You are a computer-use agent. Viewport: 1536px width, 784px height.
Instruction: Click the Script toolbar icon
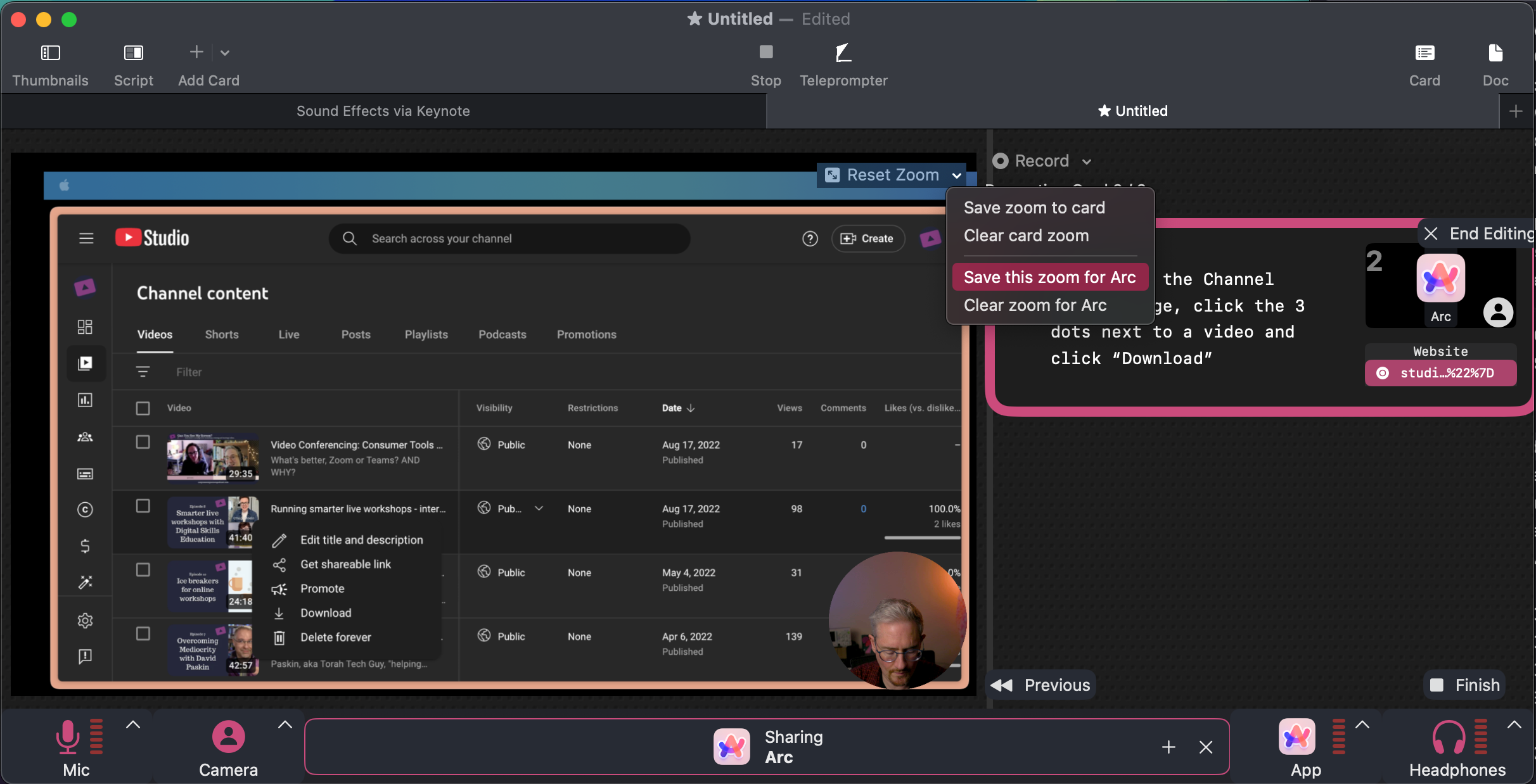click(133, 53)
